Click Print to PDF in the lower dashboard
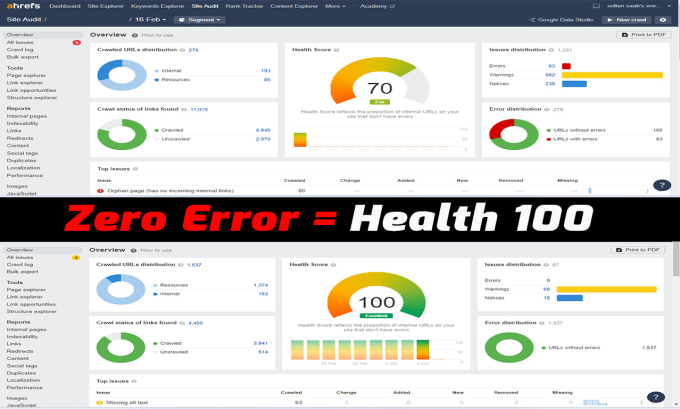Image resolution: width=680 pixels, height=409 pixels. coord(638,250)
